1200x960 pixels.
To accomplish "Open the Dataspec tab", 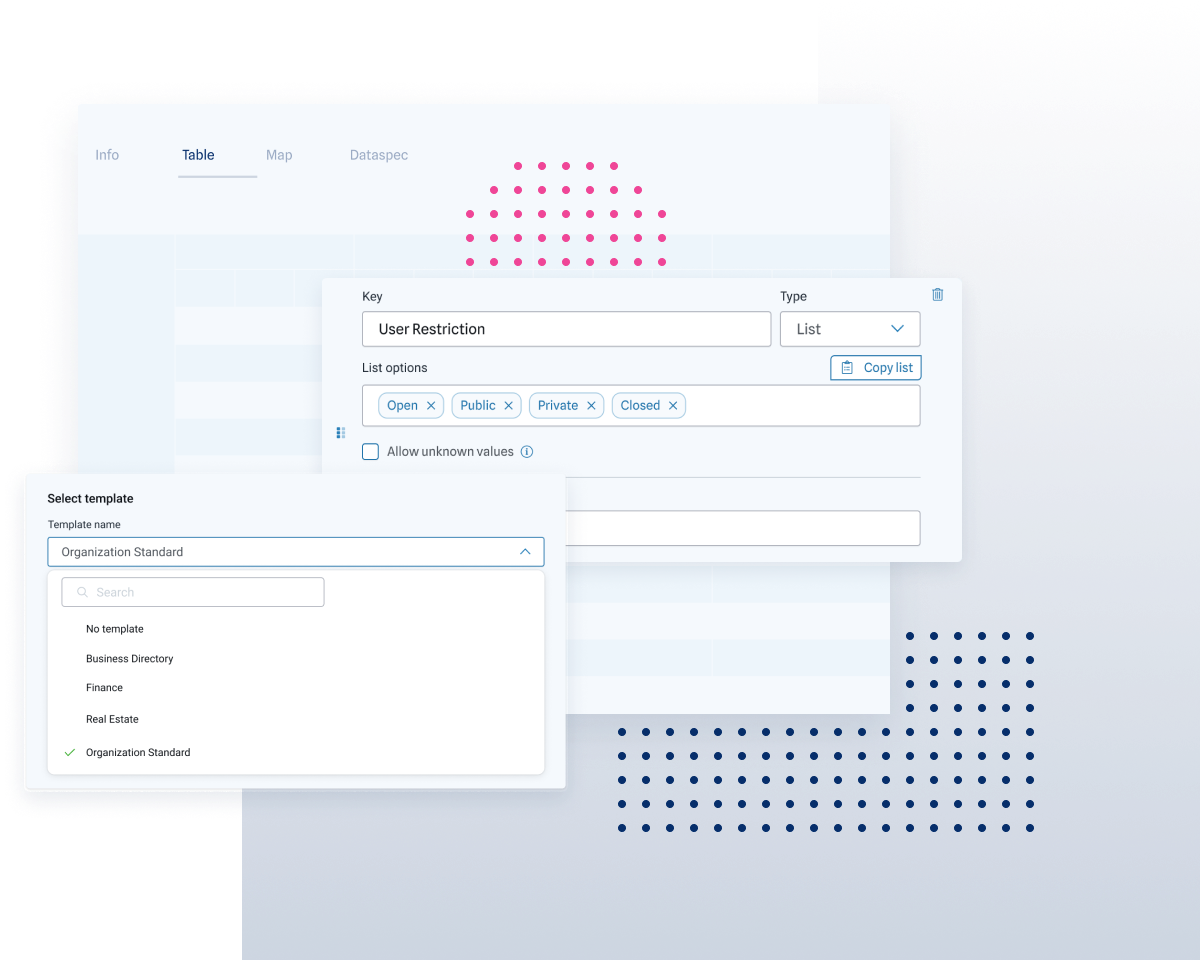I will click(x=378, y=155).
